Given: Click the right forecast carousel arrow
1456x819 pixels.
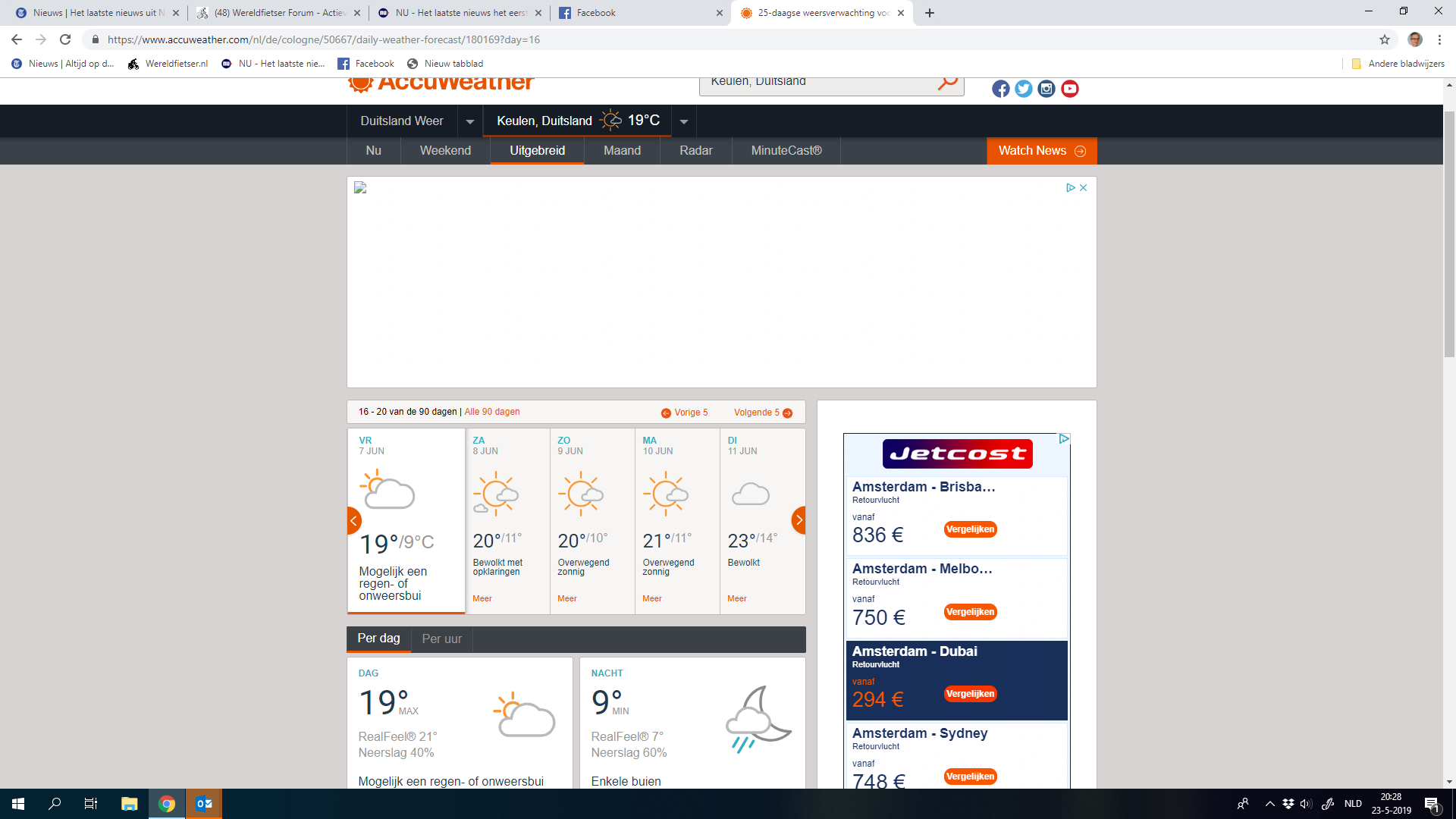Looking at the screenshot, I should tap(799, 520).
